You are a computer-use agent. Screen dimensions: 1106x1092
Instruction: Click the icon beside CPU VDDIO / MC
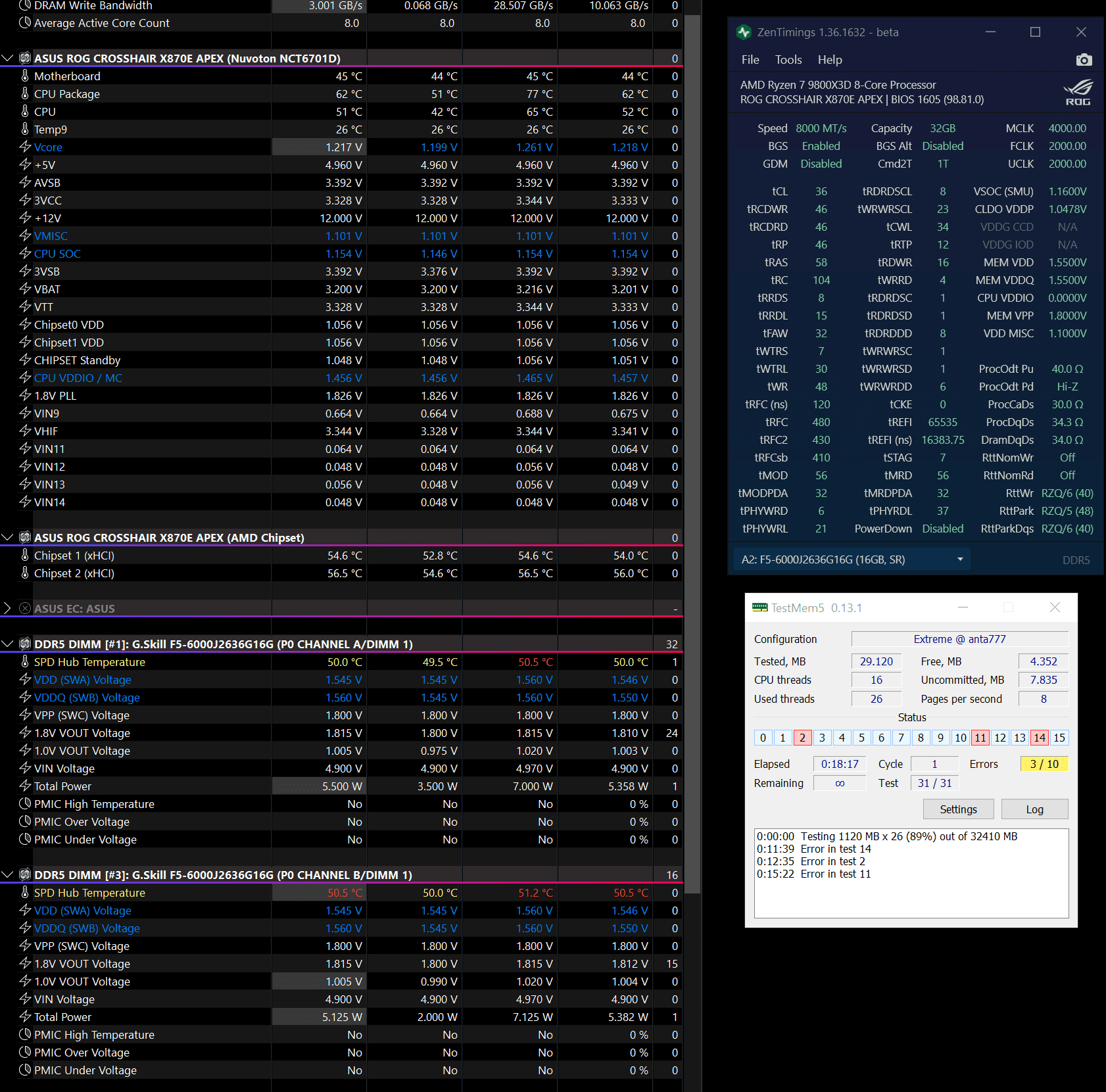tap(25, 378)
